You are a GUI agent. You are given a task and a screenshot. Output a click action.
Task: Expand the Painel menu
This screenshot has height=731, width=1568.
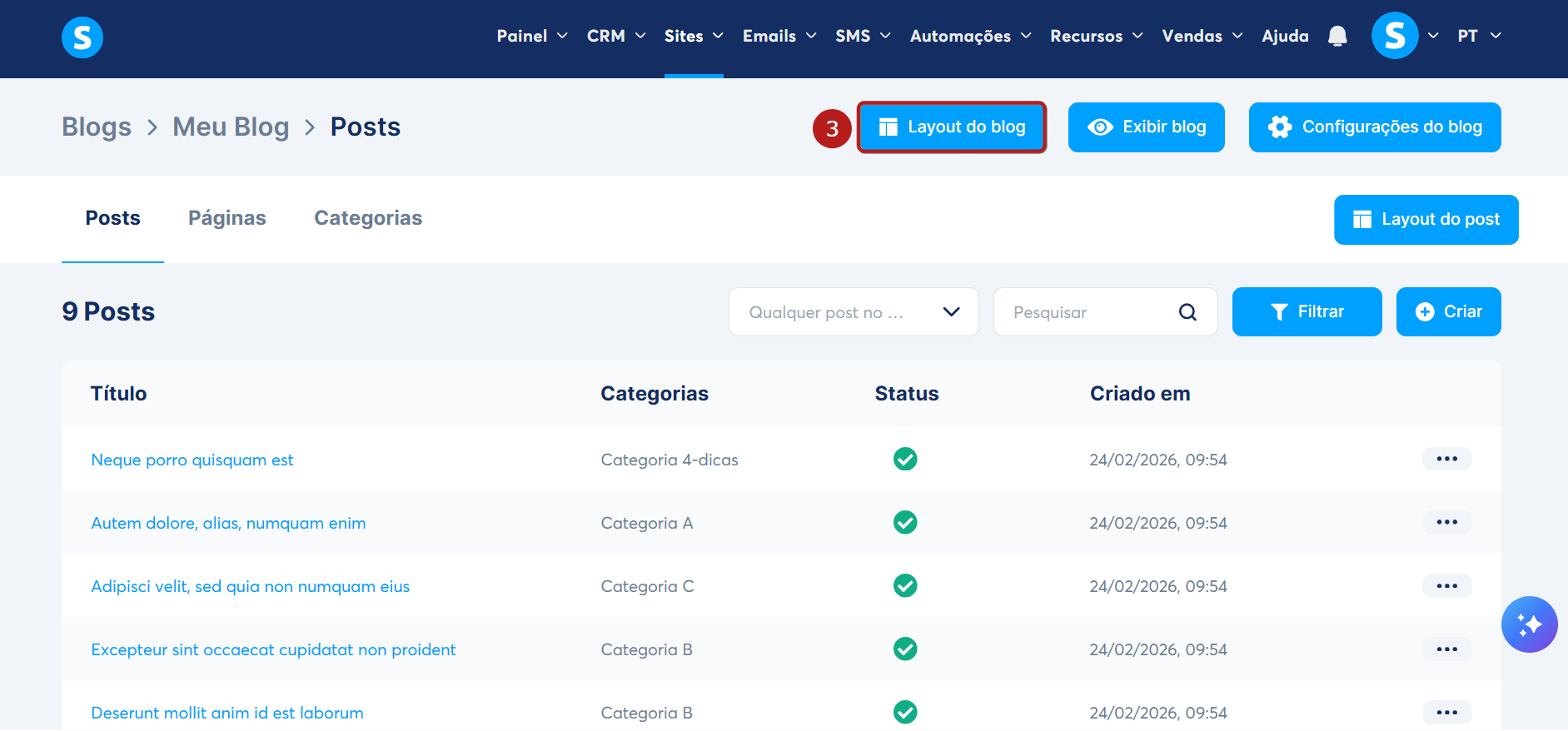coord(532,36)
